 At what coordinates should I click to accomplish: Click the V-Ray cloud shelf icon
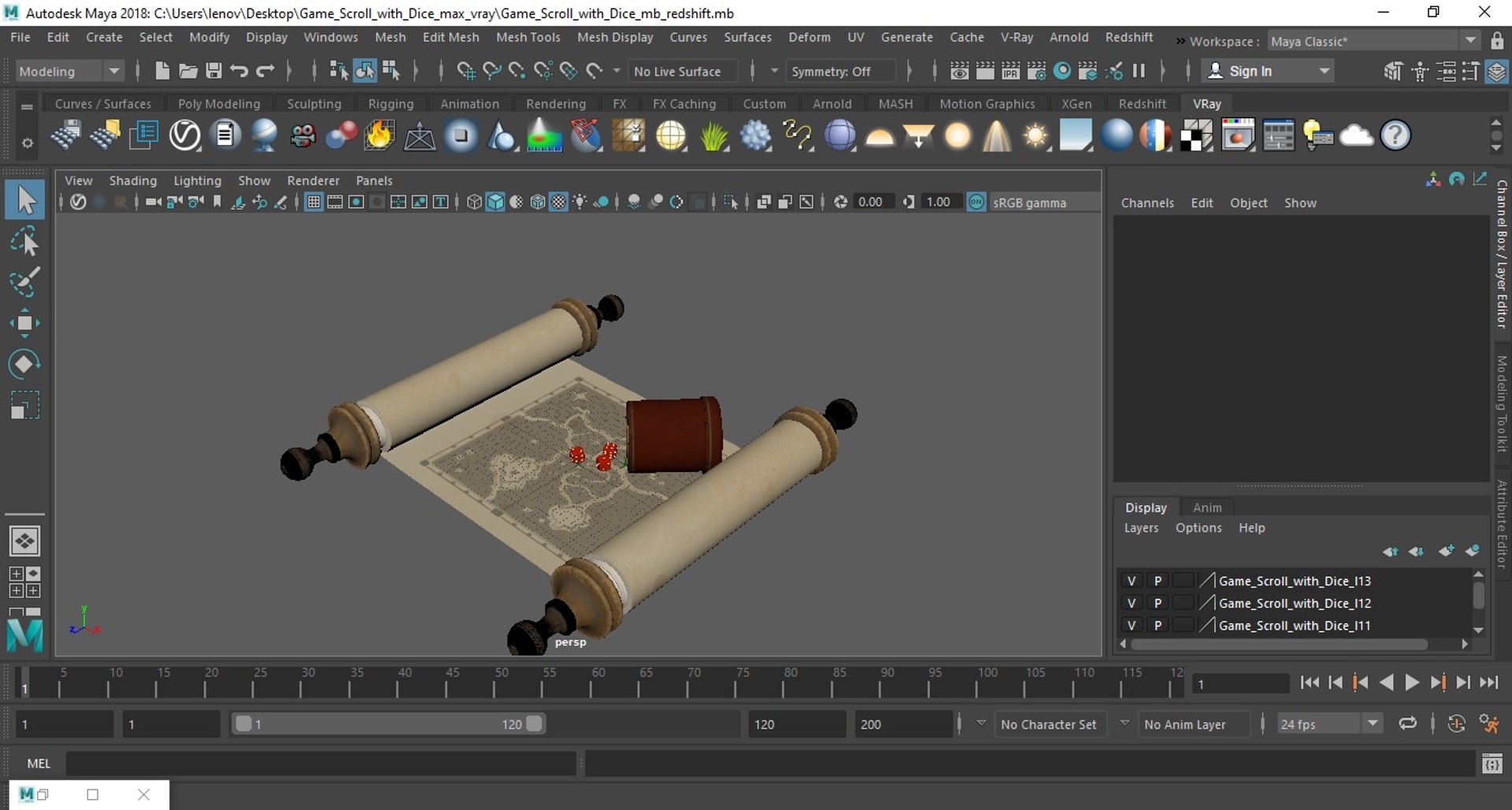pyautogui.click(x=1356, y=136)
